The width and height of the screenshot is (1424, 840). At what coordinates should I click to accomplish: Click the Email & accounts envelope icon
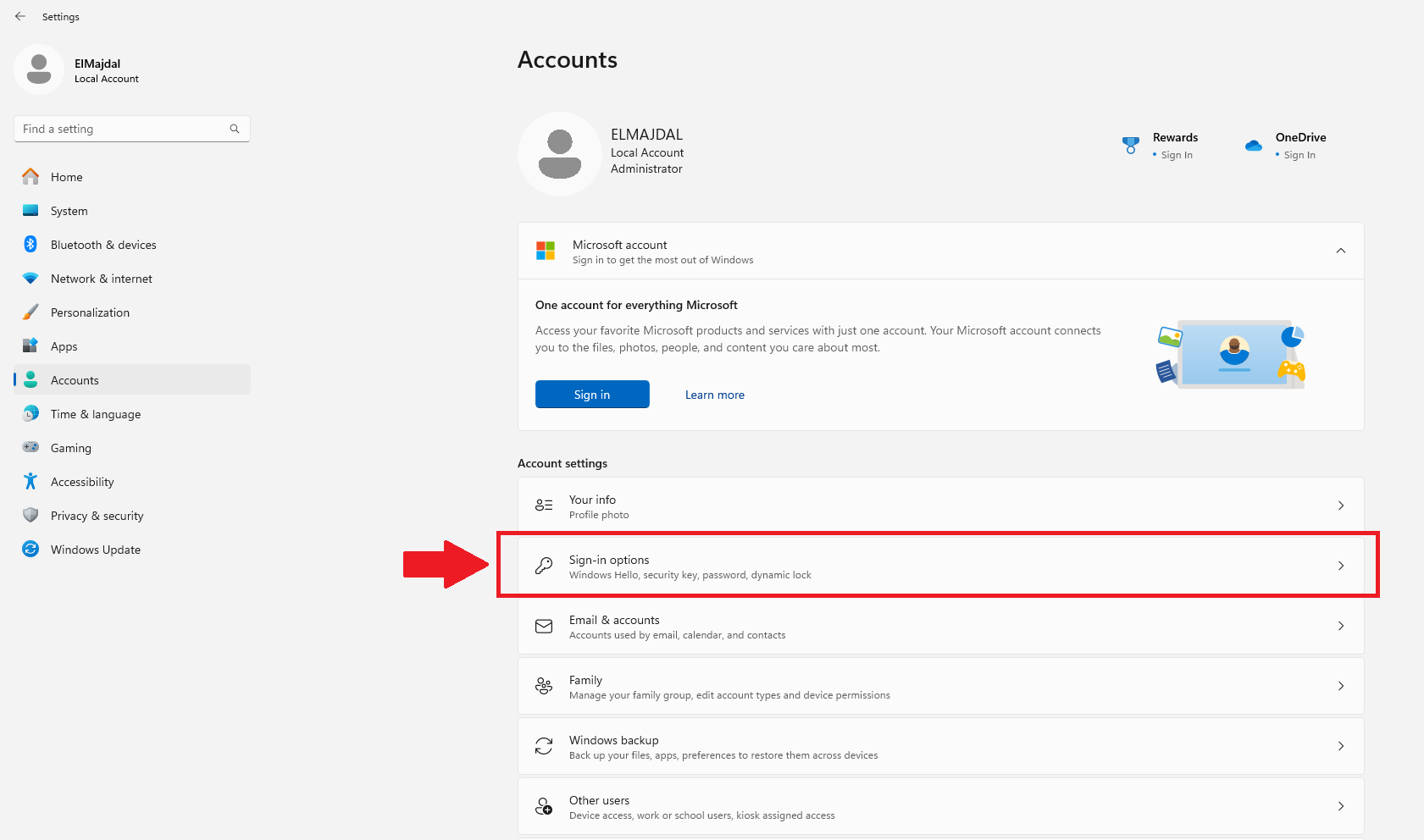pos(544,626)
